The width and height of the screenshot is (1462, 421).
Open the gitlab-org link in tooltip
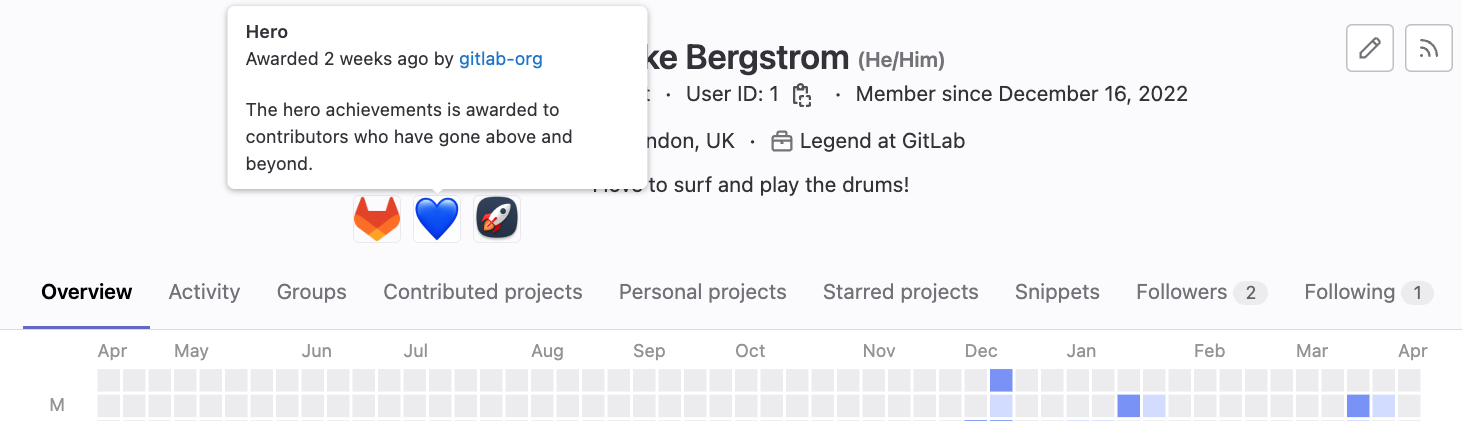point(500,59)
